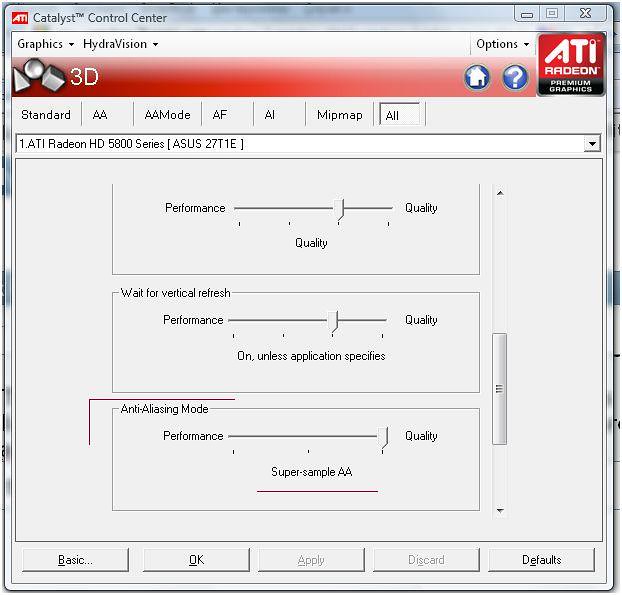The width and height of the screenshot is (622, 595).
Task: Click the Anti-Aliasing Mode slider handle
Action: 383,436
